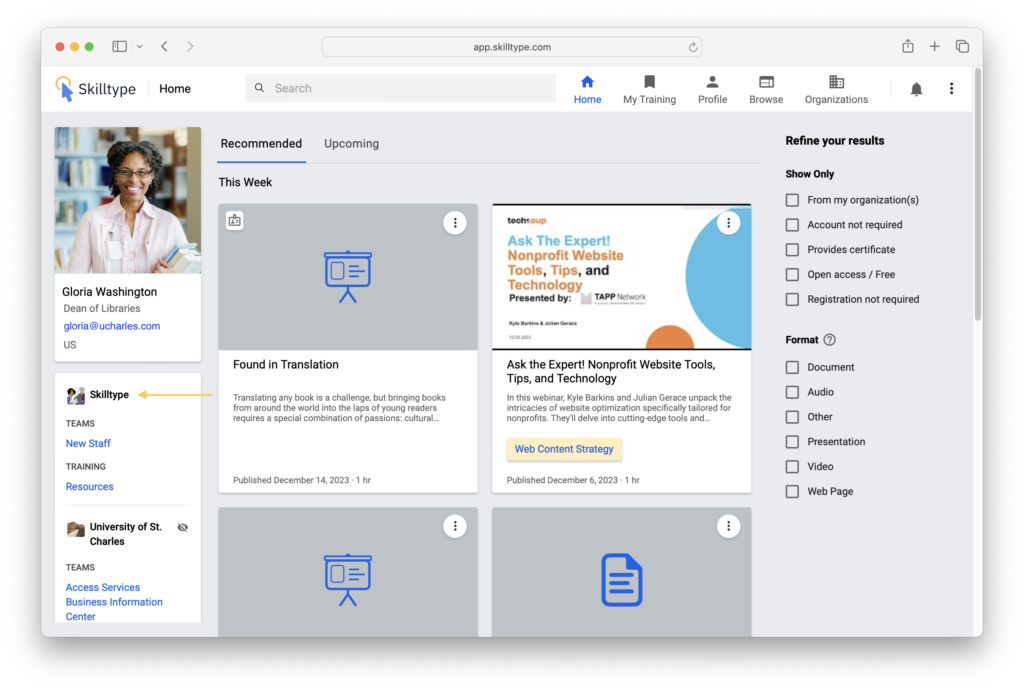1024x691 pixels.
Task: Open the notifications bell icon
Action: [x=916, y=89]
